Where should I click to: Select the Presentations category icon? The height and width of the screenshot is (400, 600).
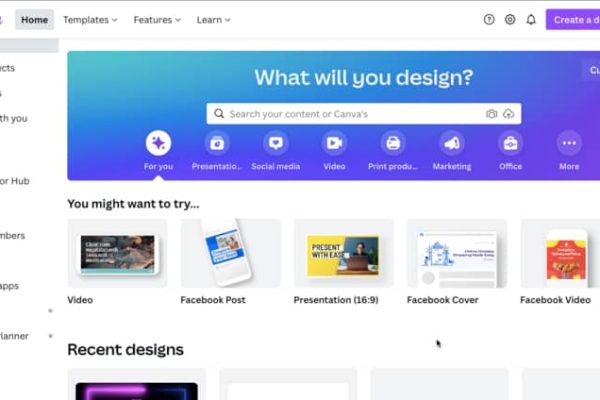[217, 143]
